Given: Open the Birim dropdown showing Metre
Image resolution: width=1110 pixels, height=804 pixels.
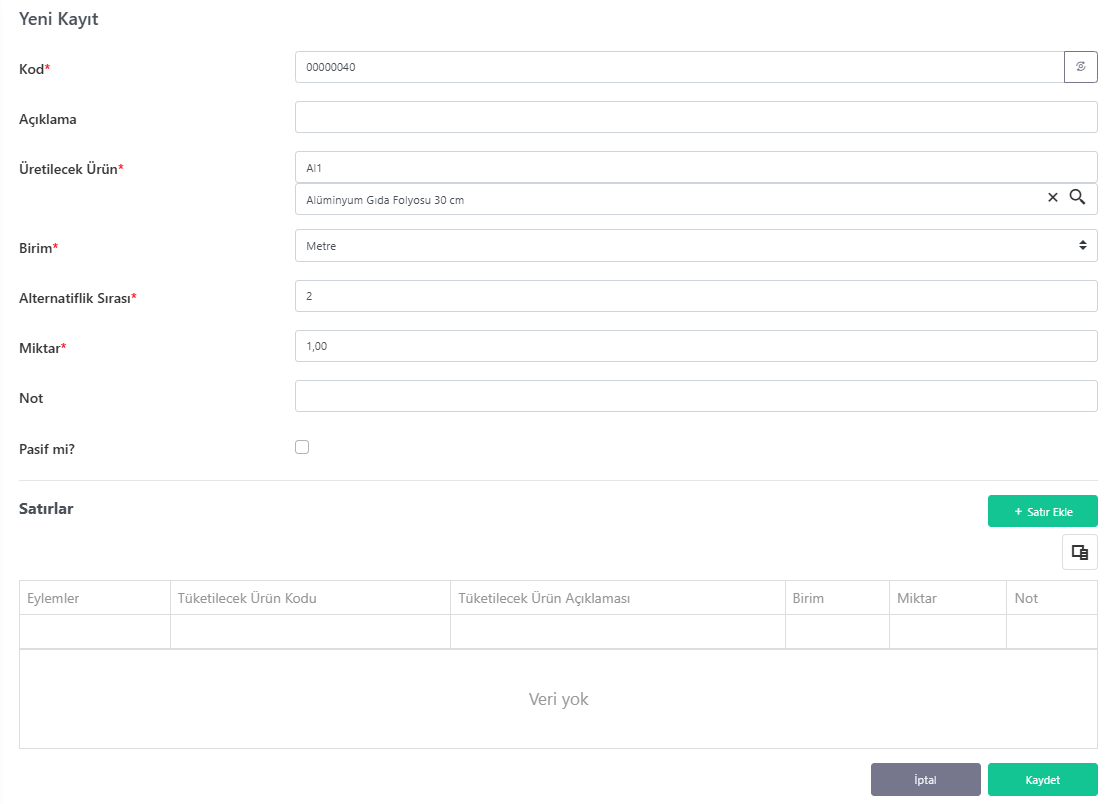Looking at the screenshot, I should pyautogui.click(x=696, y=246).
